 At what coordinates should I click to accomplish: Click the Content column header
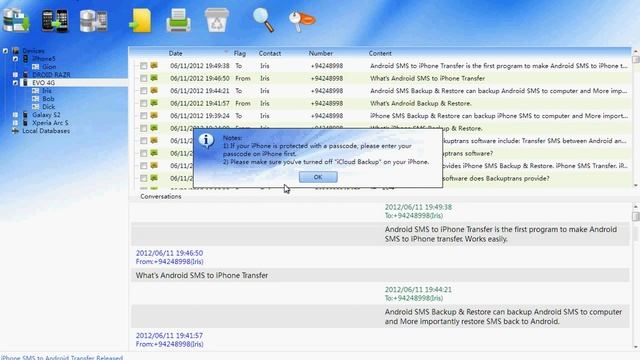click(380, 53)
